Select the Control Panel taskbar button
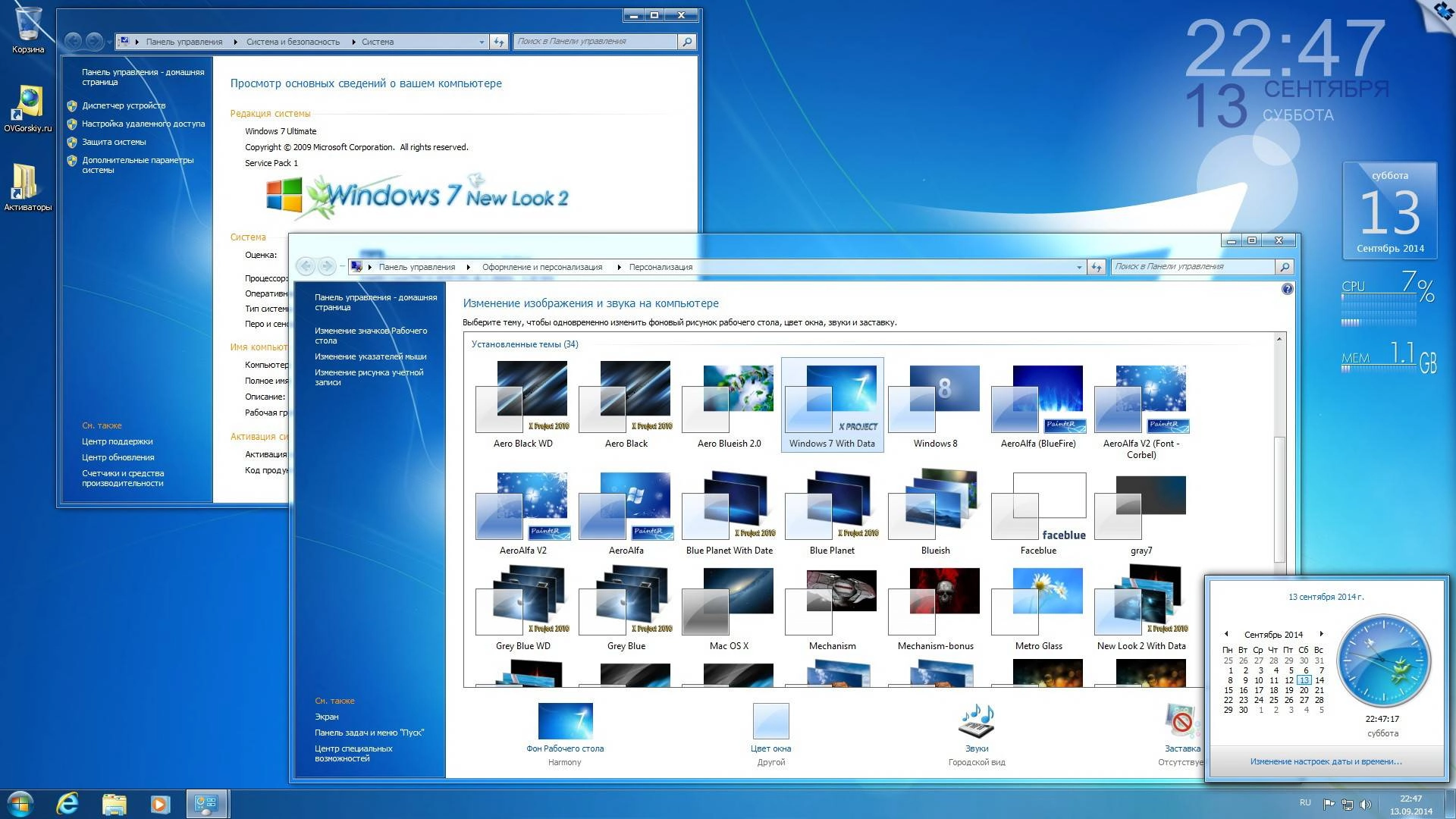 [x=206, y=804]
